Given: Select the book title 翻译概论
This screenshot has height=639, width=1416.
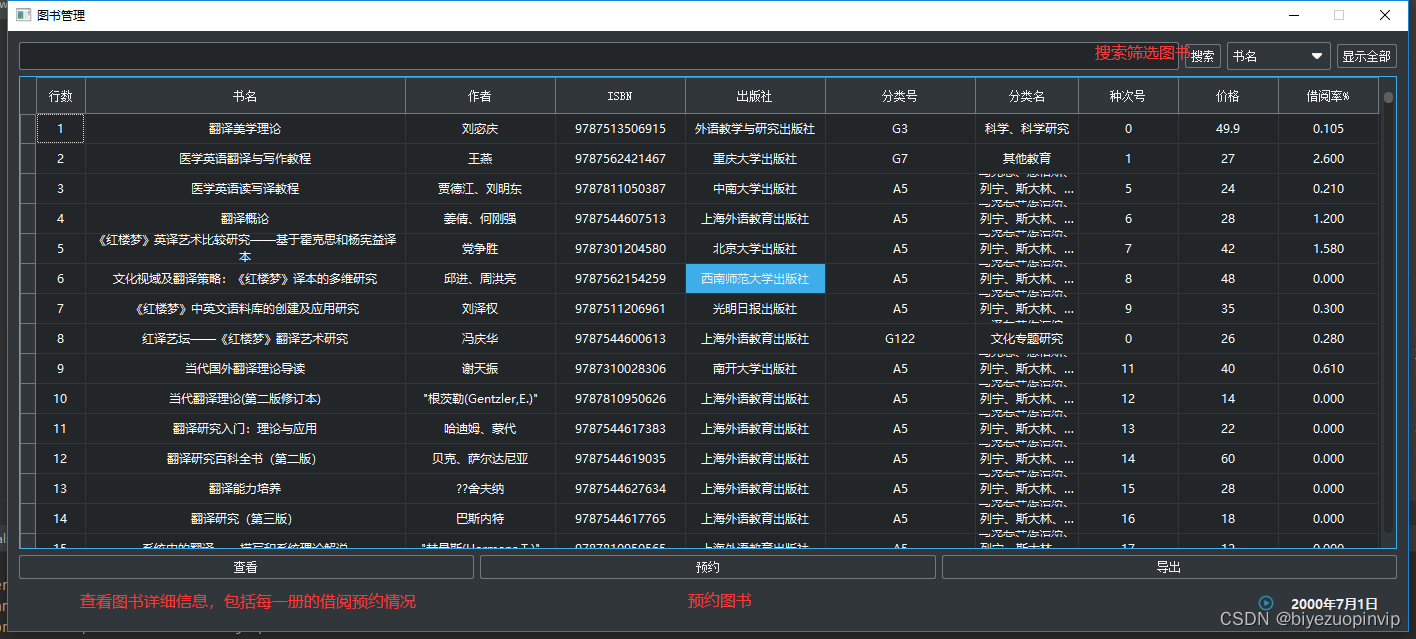Looking at the screenshot, I should click(245, 219).
